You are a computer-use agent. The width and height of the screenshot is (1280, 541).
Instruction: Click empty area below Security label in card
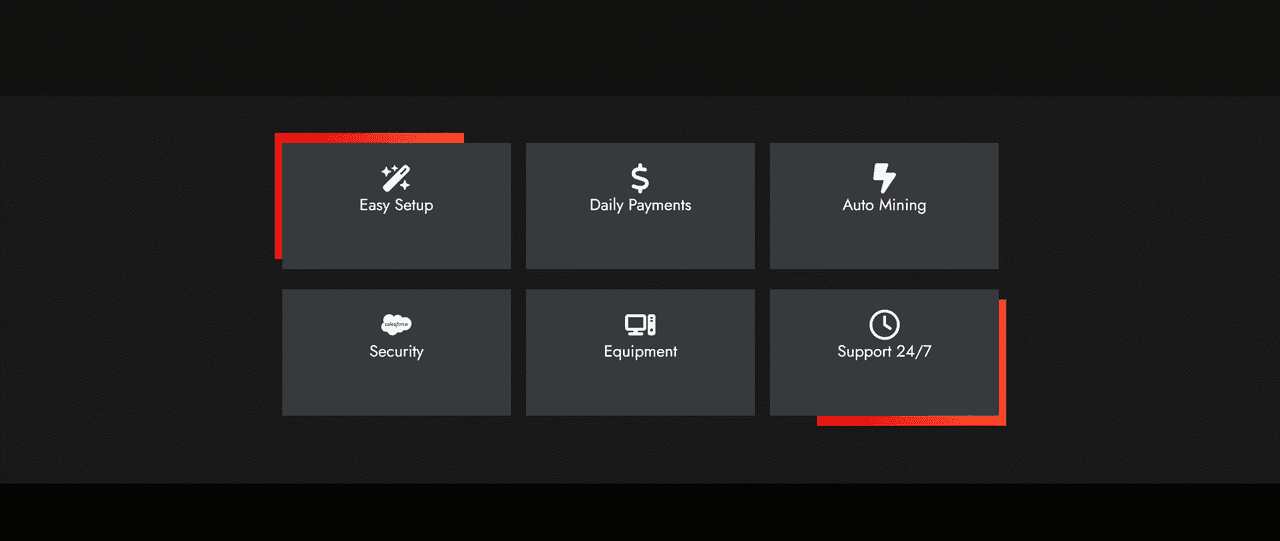[x=396, y=388]
